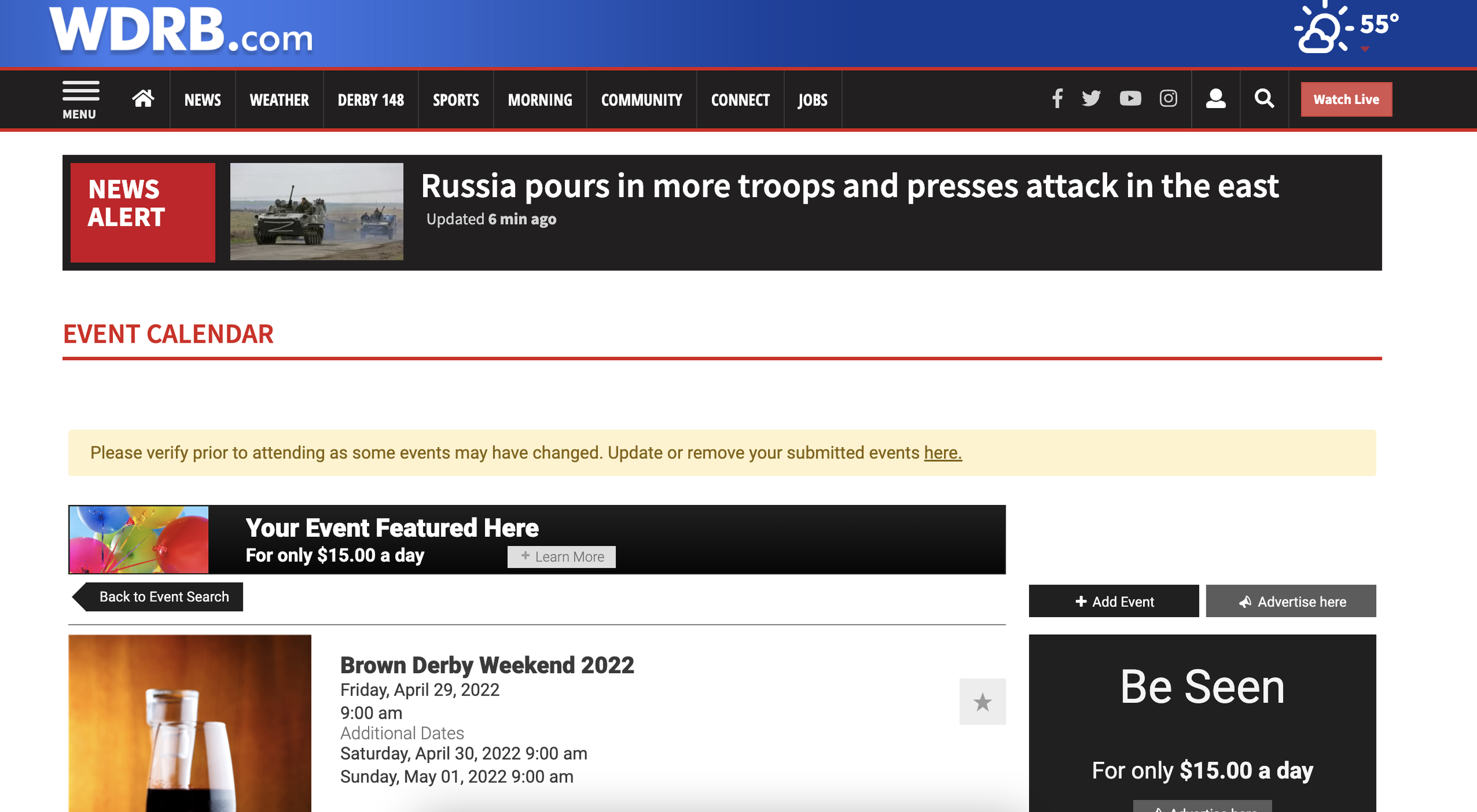Viewport: 1477px width, 812px height.
Task: Click 'Updated 6 min ago' timestamp
Action: 492,219
